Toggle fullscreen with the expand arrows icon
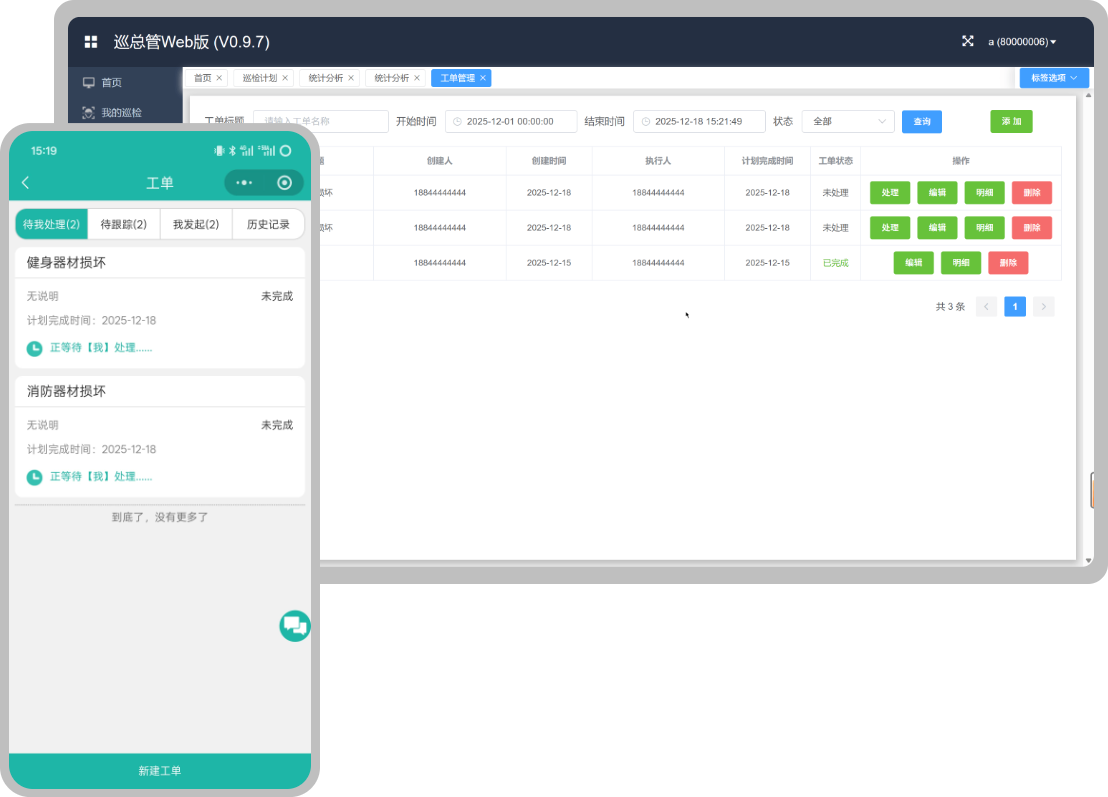The image size is (1108, 797). coord(967,41)
